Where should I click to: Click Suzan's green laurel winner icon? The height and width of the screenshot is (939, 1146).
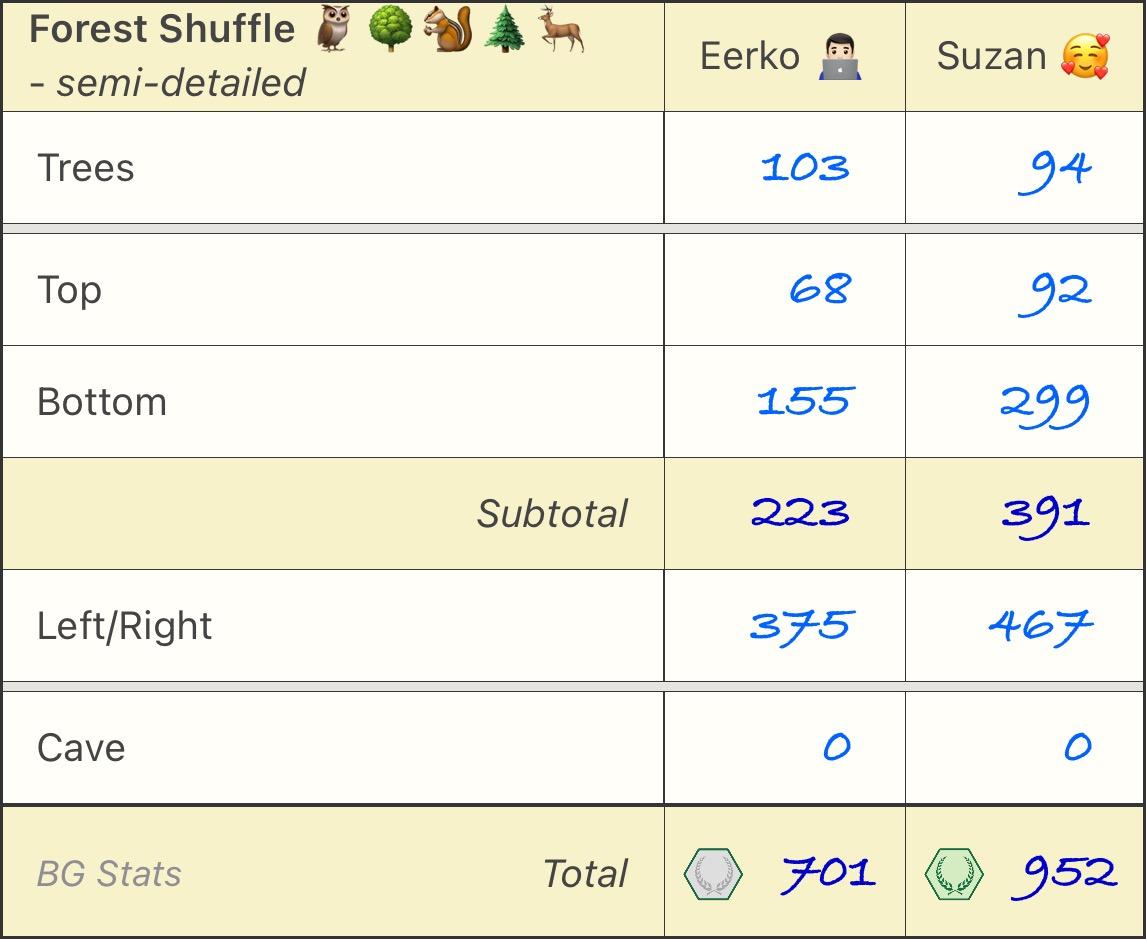tap(954, 873)
